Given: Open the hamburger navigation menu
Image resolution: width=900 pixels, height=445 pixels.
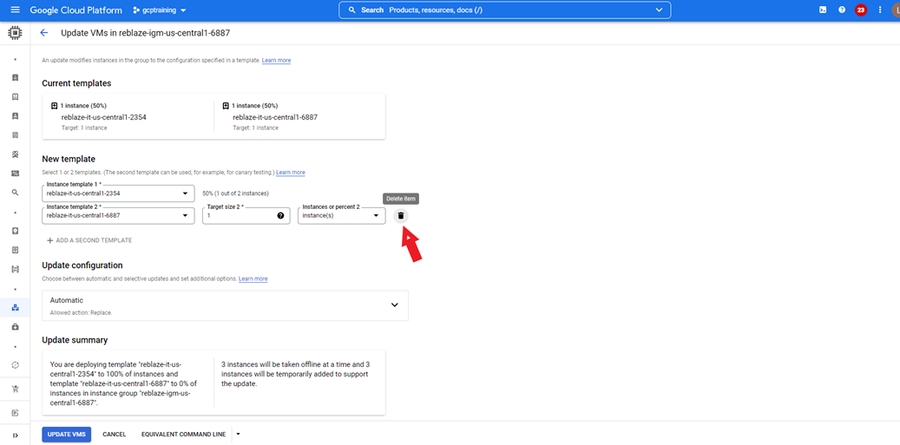Looking at the screenshot, I should (x=14, y=10).
